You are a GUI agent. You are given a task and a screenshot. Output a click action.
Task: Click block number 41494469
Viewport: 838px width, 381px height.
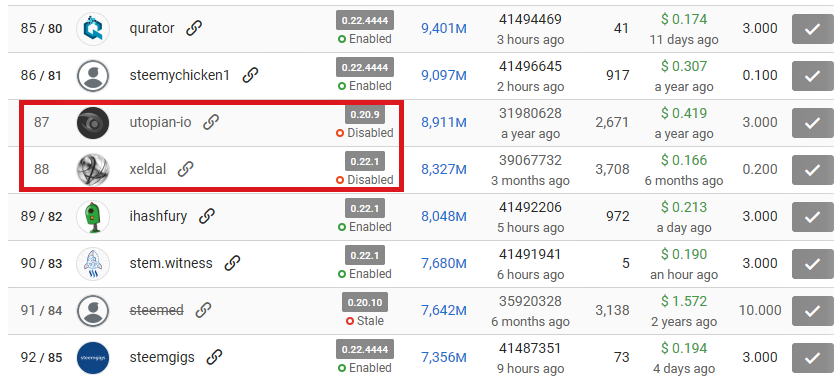pos(530,20)
